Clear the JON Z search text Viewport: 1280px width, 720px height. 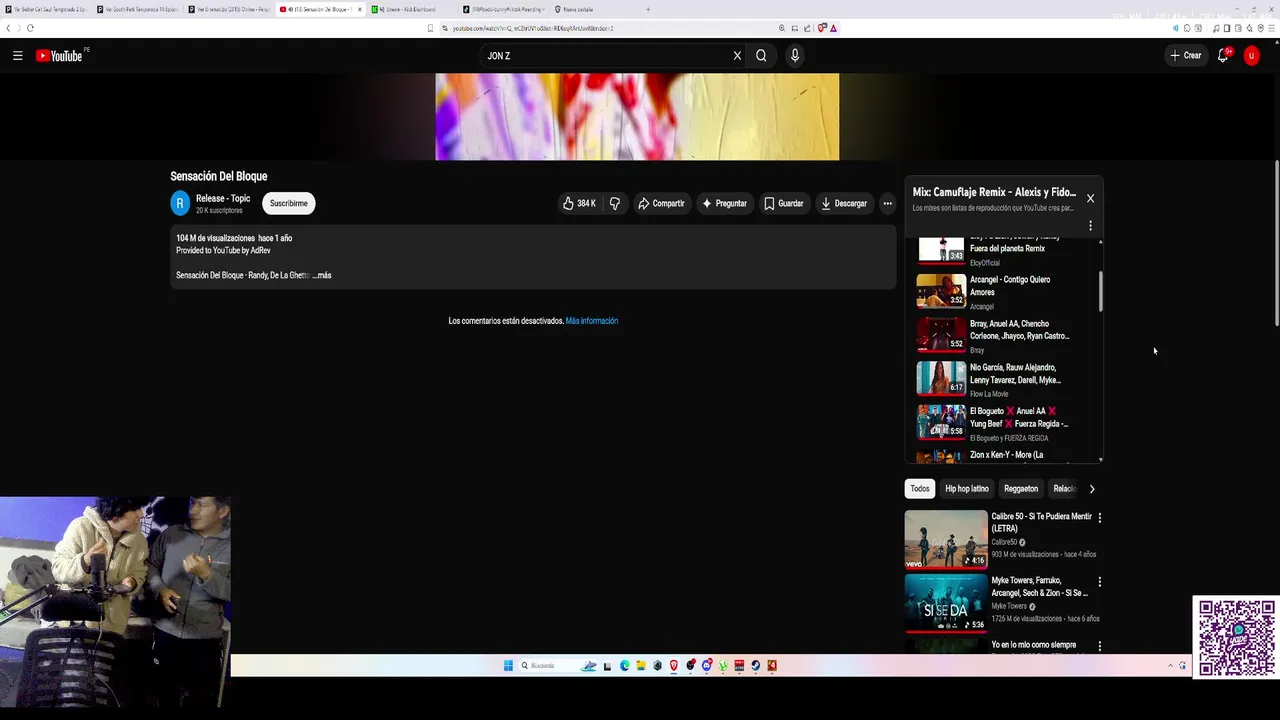point(737,56)
